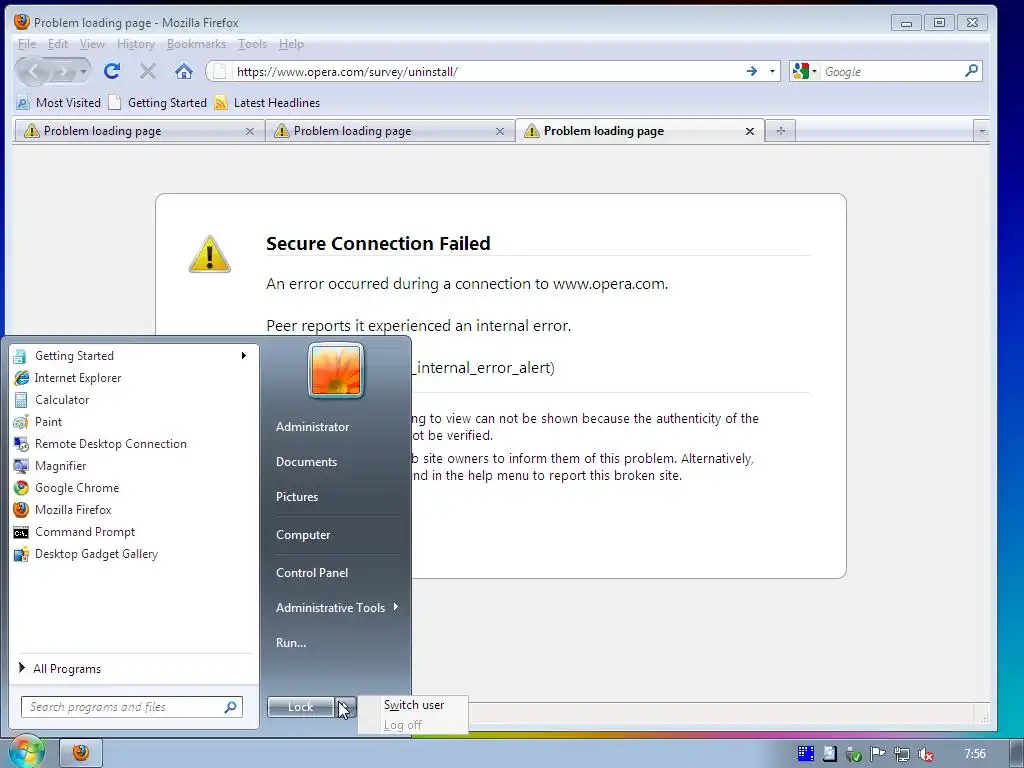
Task: Open Administrator folder link
Action: pos(312,427)
